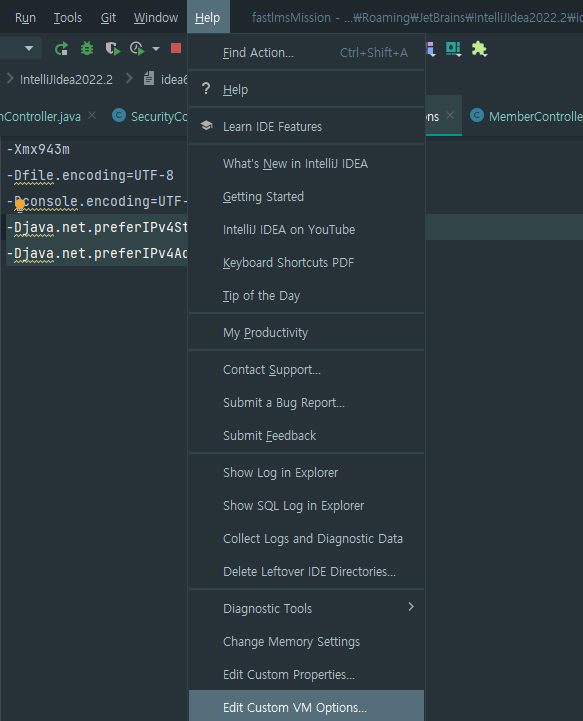This screenshot has height=721, width=583.
Task: Click Run with Coverage icon
Action: coord(112,48)
